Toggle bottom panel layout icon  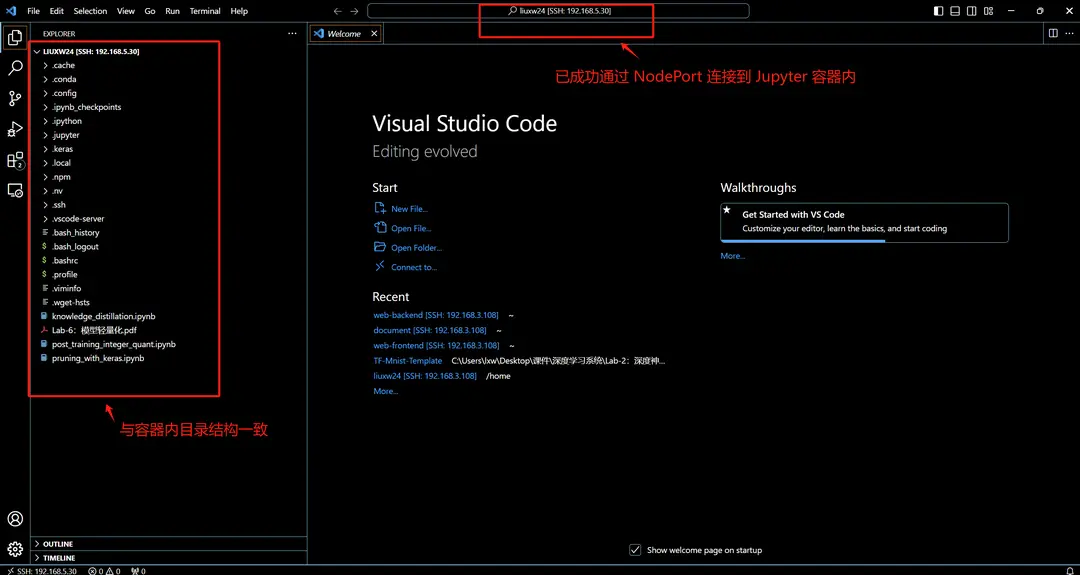tap(955, 11)
